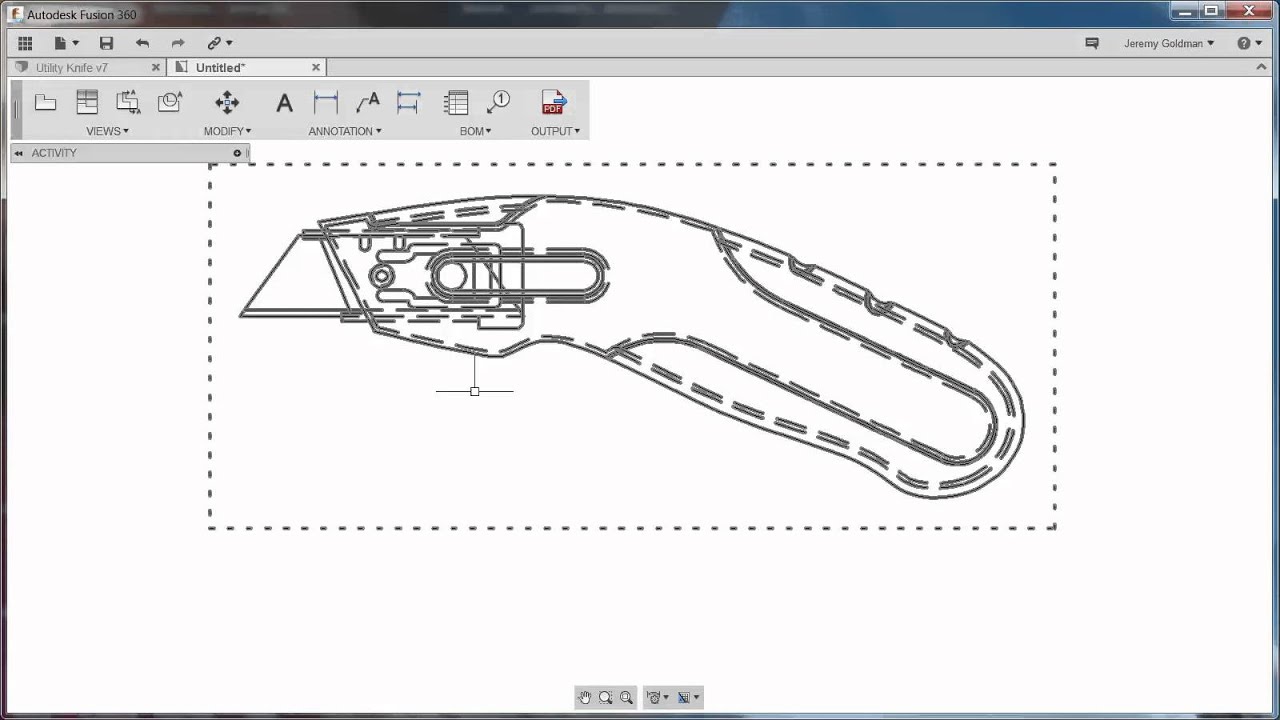Undo the last action
The image size is (1280, 720).
coord(142,43)
